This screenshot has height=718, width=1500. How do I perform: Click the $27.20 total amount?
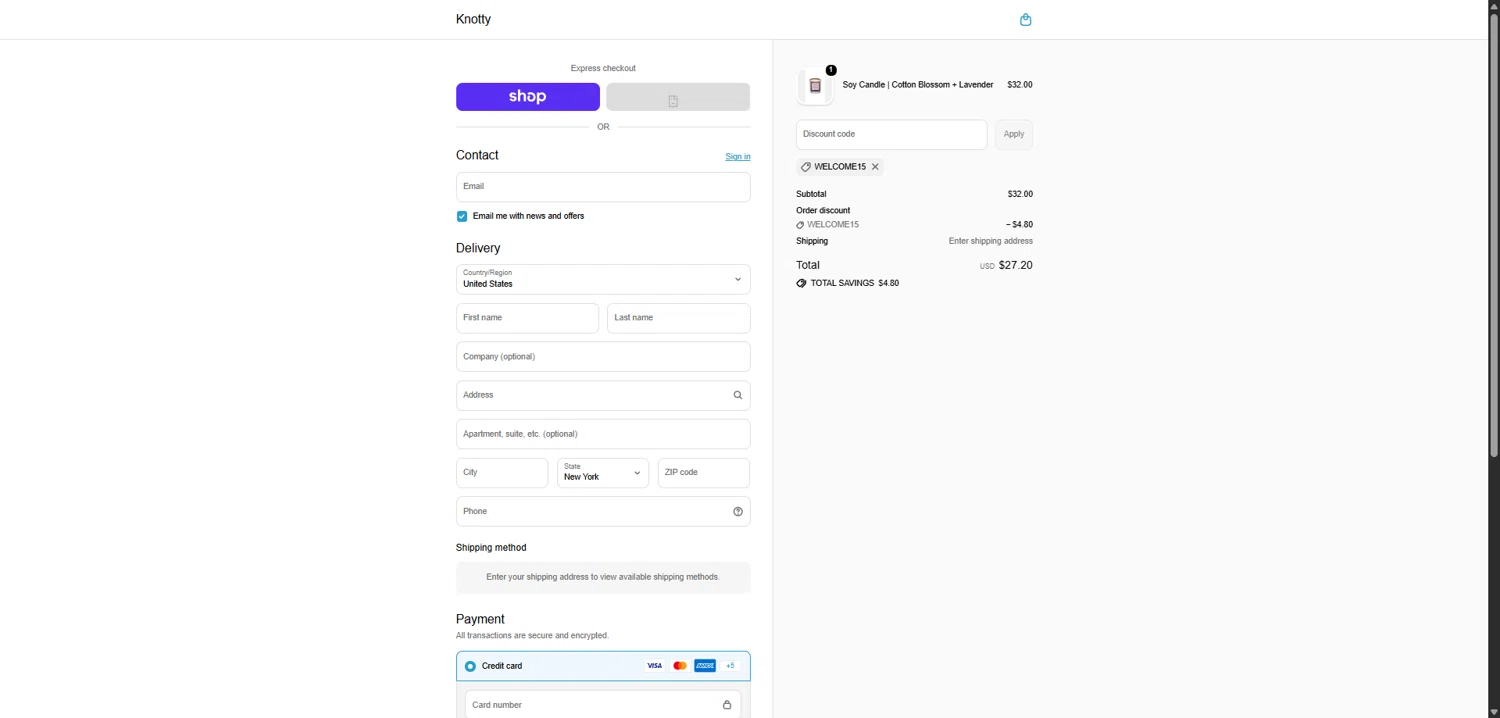tap(1016, 265)
